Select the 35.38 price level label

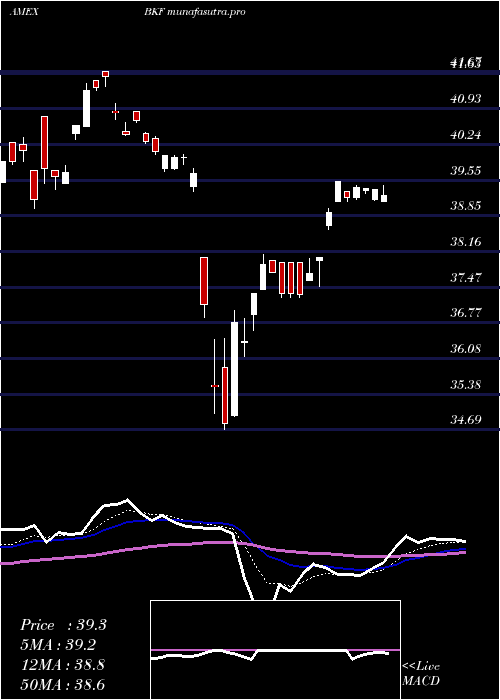tap(466, 384)
